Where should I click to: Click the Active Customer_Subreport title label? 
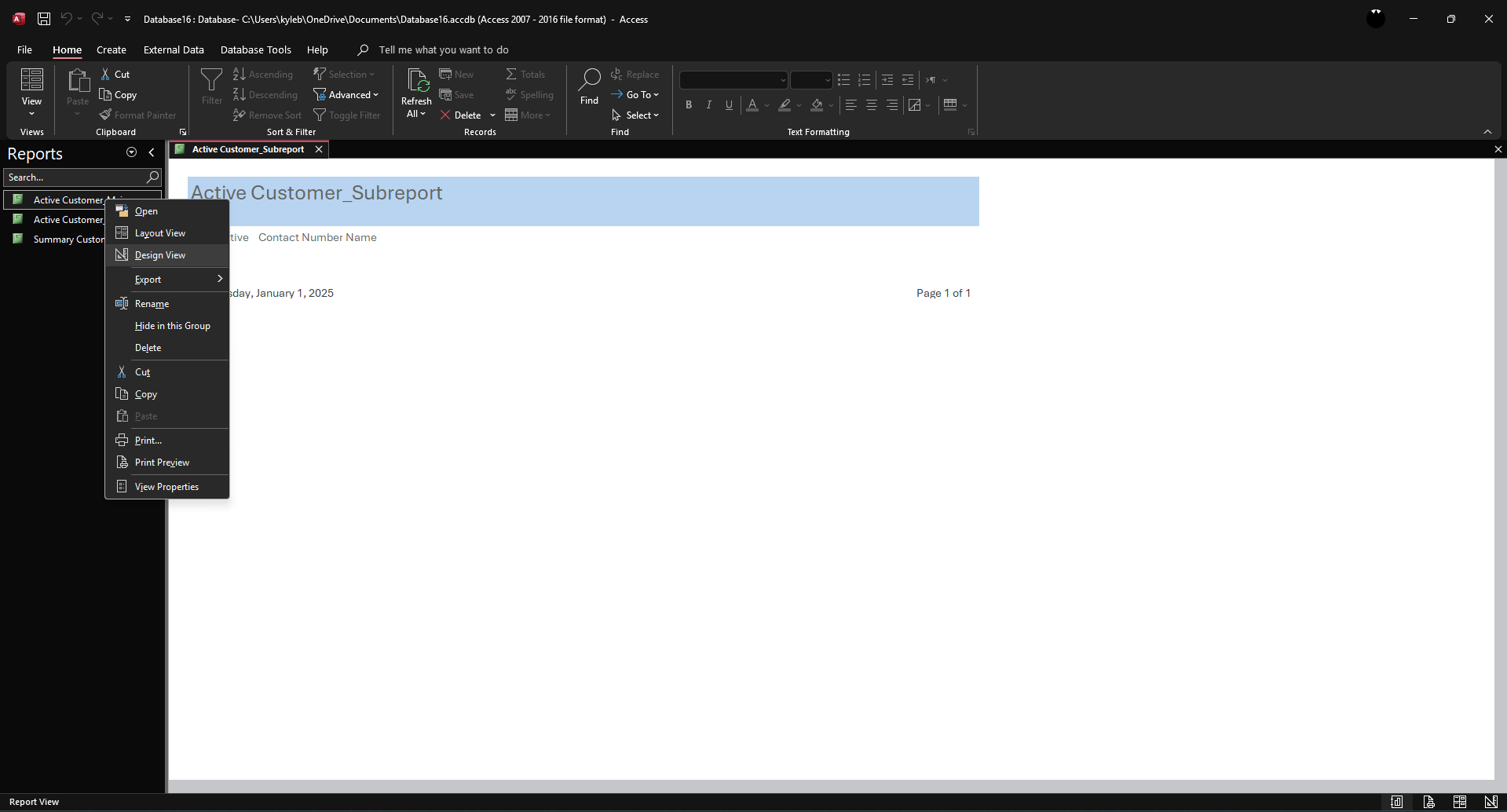316,193
